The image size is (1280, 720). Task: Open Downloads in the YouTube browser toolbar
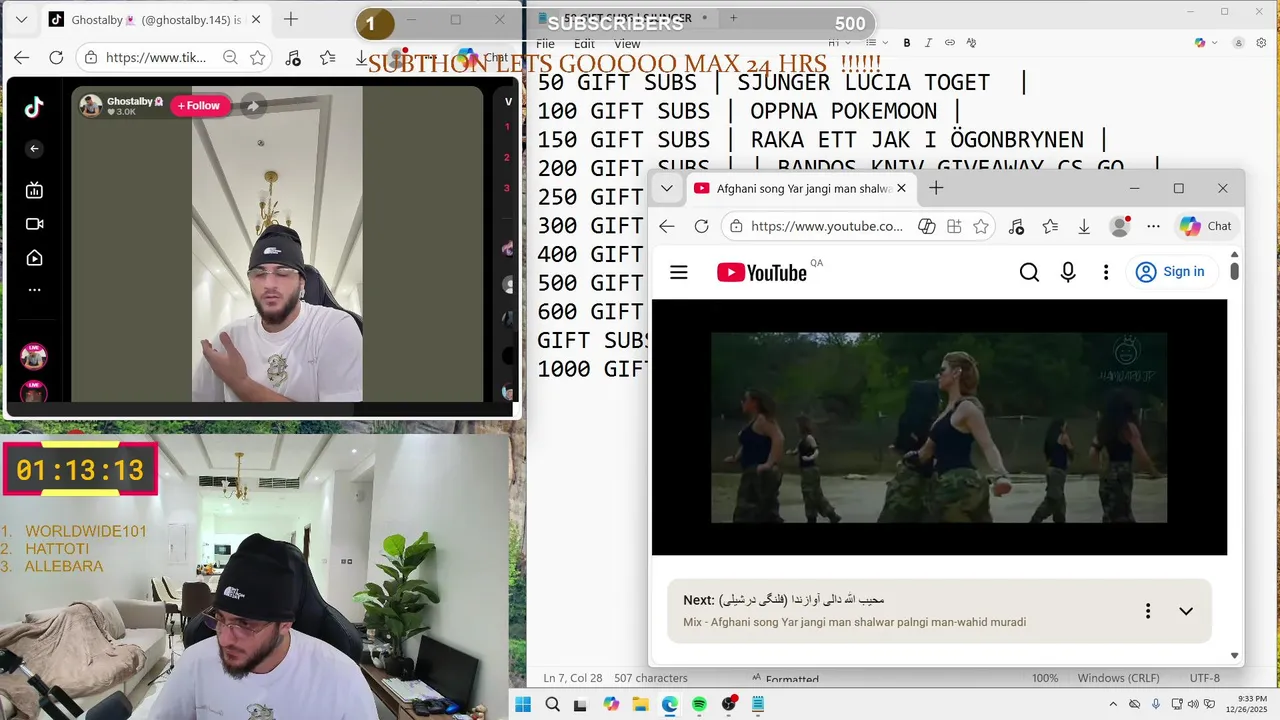coord(1084,227)
